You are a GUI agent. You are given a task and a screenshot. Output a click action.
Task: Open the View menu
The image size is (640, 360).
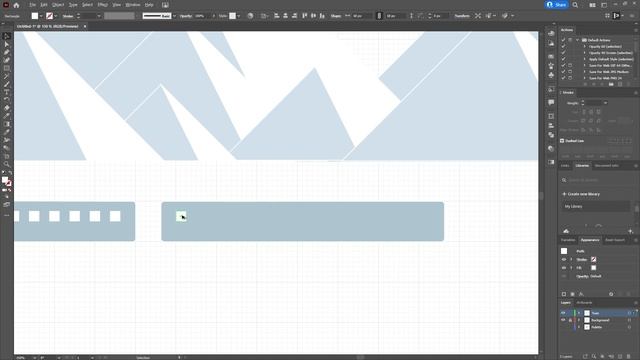[x=117, y=5]
